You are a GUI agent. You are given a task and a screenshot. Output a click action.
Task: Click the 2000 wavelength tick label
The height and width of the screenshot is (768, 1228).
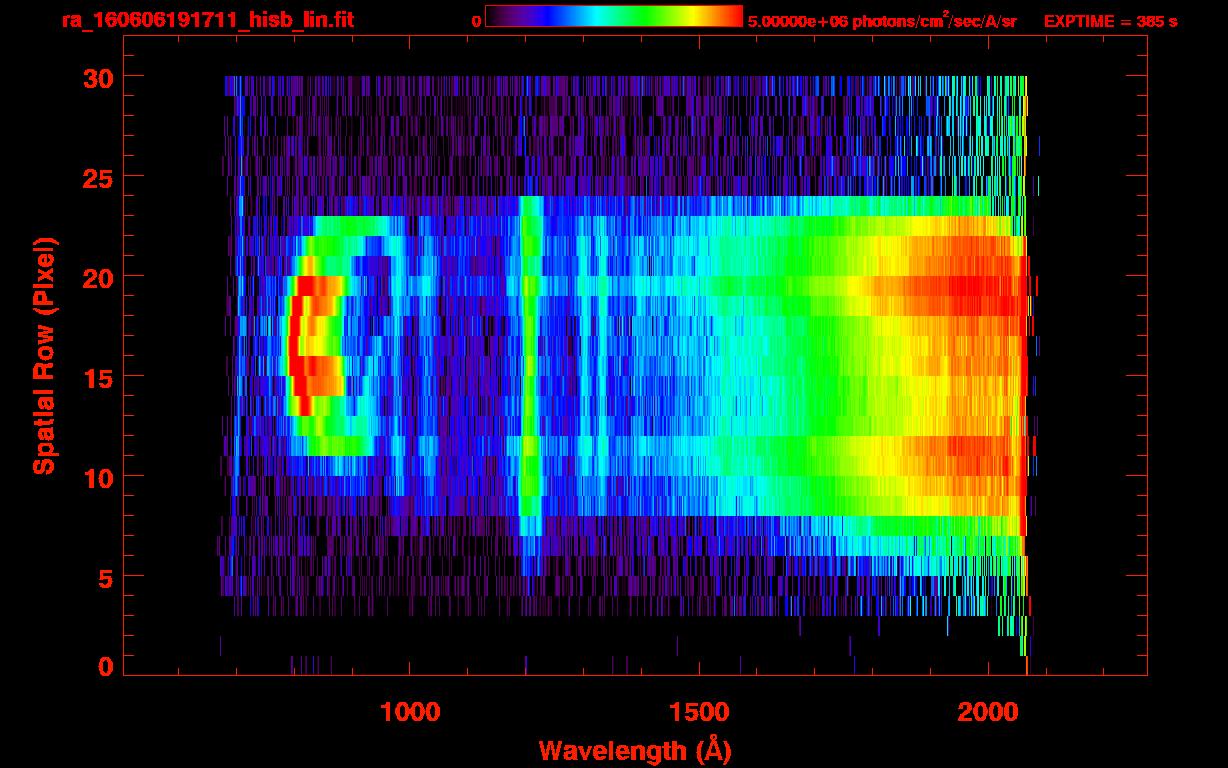[x=987, y=712]
